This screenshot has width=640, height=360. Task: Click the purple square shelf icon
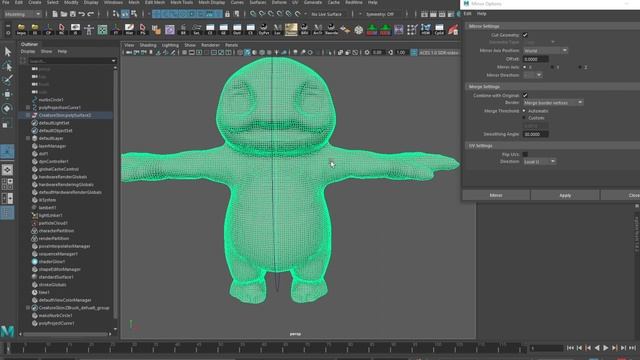coord(170,29)
